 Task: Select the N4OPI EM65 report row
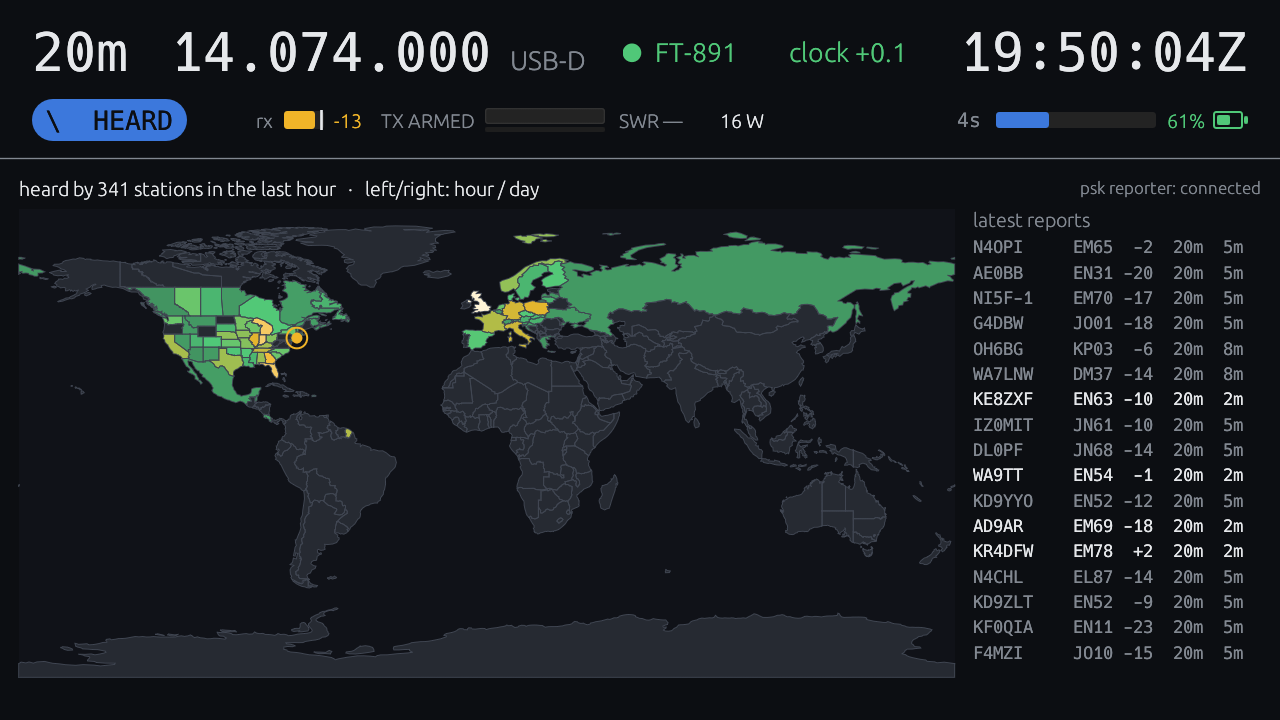(x=1108, y=247)
